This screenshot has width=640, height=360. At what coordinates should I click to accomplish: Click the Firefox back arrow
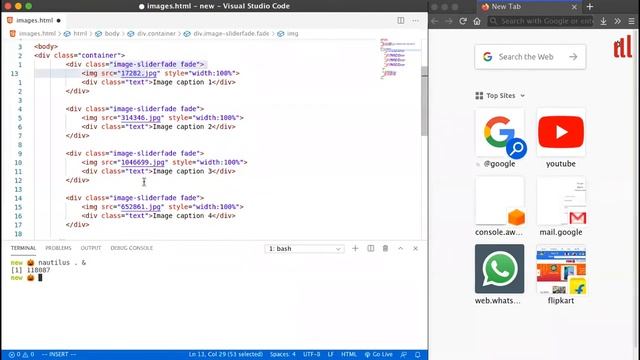coord(435,21)
